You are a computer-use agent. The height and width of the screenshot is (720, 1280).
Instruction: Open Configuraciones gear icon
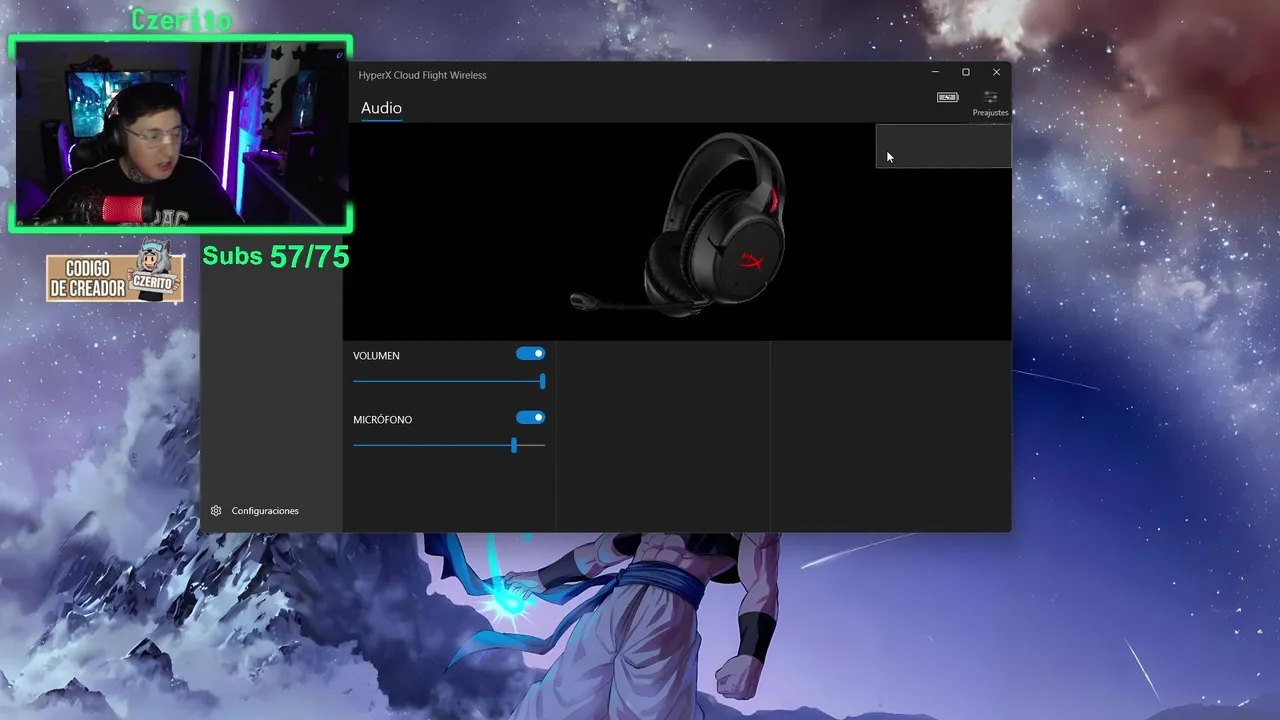tap(216, 511)
